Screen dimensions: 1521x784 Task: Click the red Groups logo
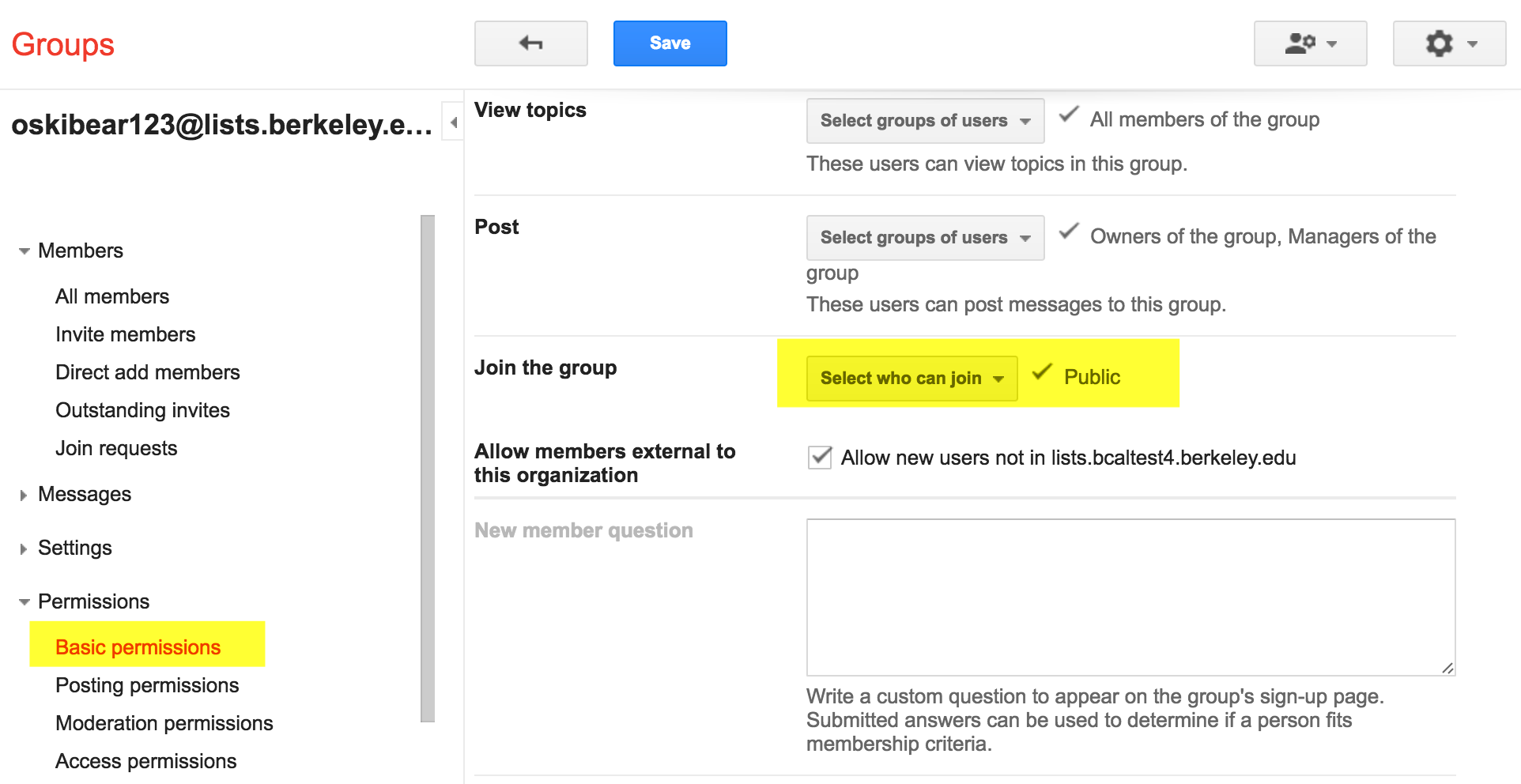pyautogui.click(x=62, y=43)
